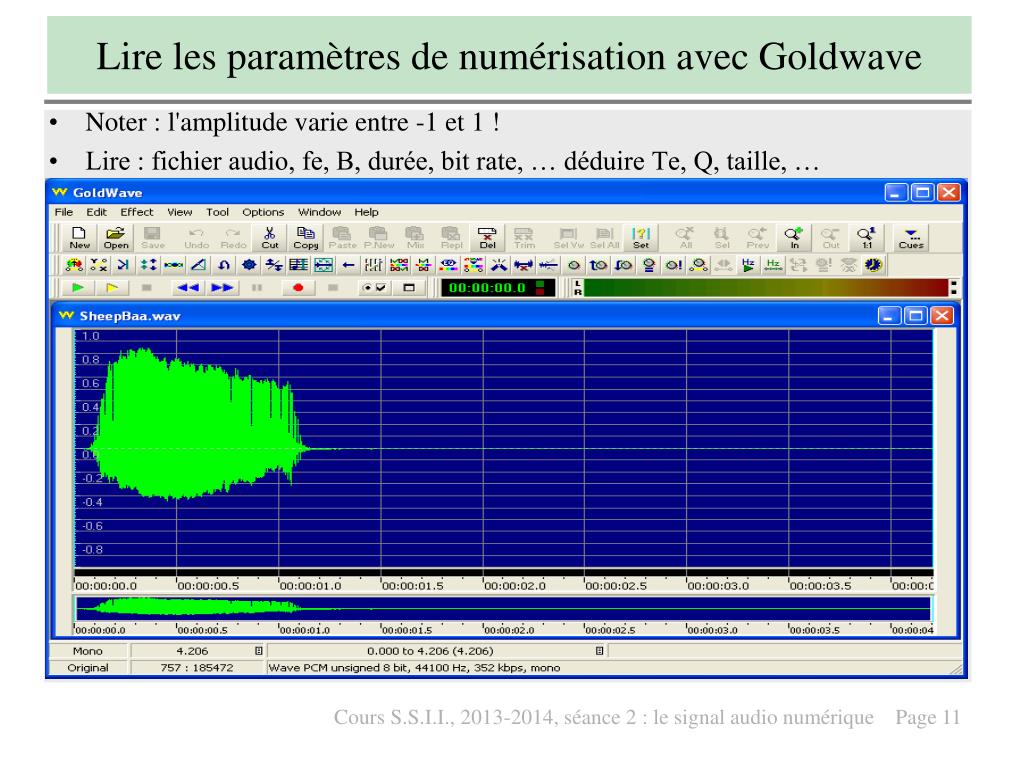Open the Edit menu
The image size is (1024, 768).
pyautogui.click(x=96, y=212)
